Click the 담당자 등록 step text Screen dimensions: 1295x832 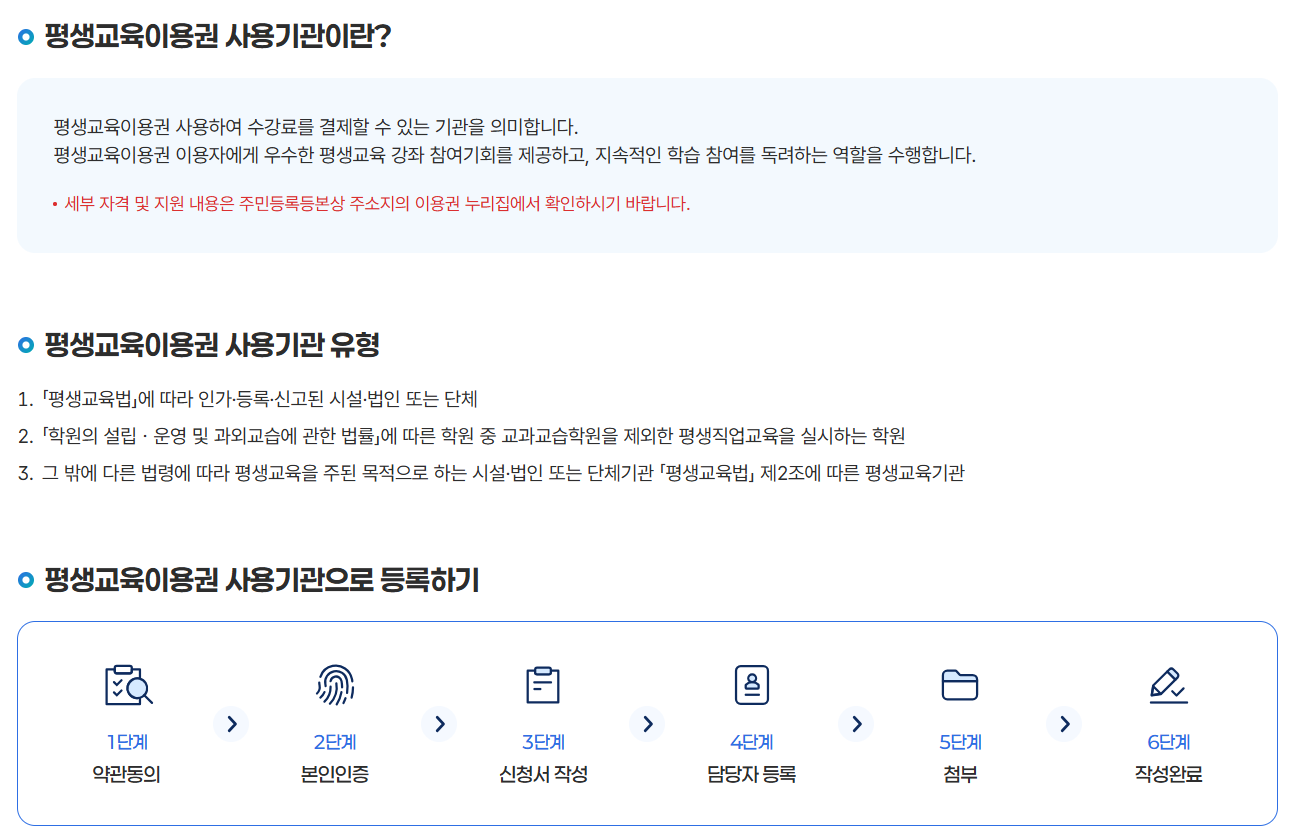[751, 774]
